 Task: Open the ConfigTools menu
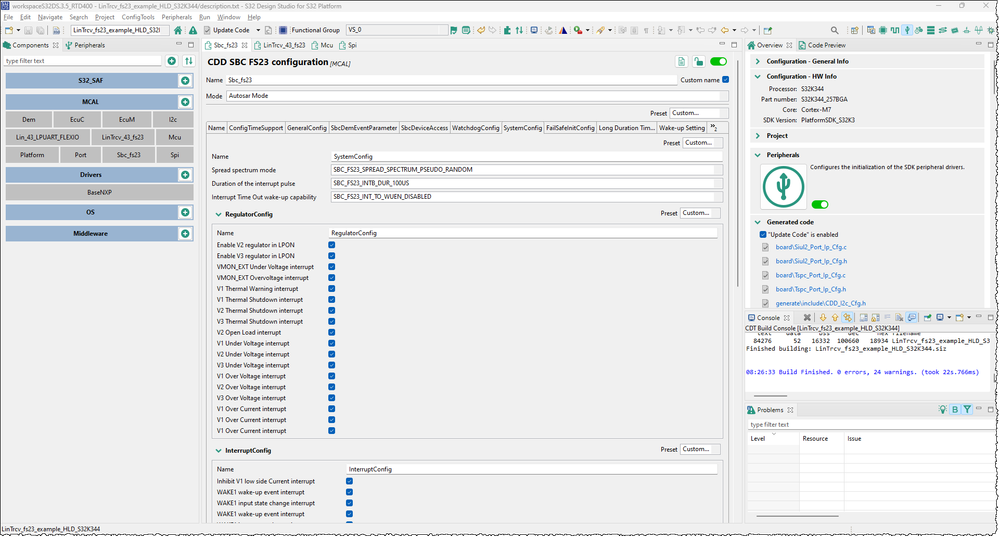[x=138, y=17]
